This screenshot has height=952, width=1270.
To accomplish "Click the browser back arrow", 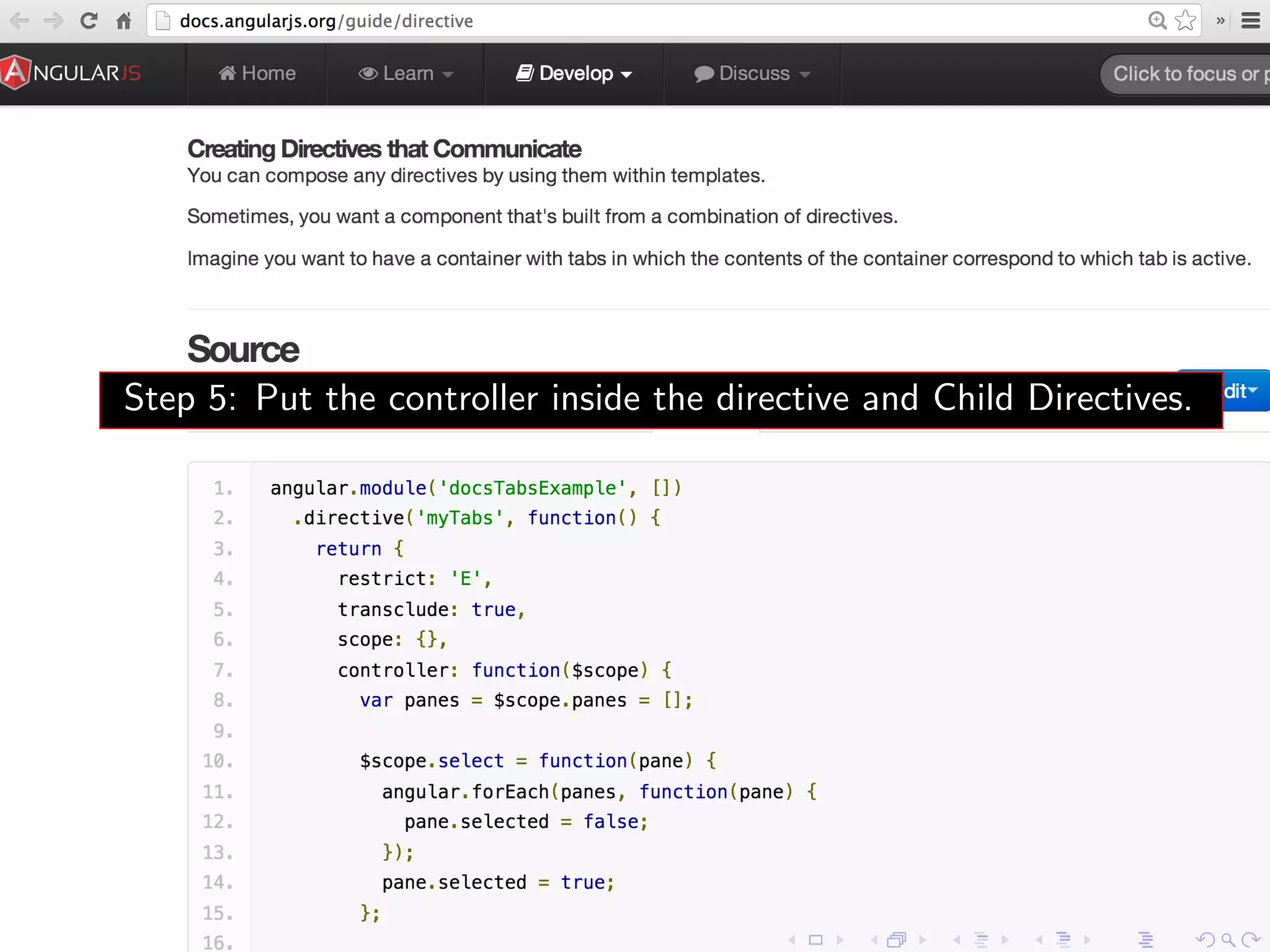I will point(20,21).
